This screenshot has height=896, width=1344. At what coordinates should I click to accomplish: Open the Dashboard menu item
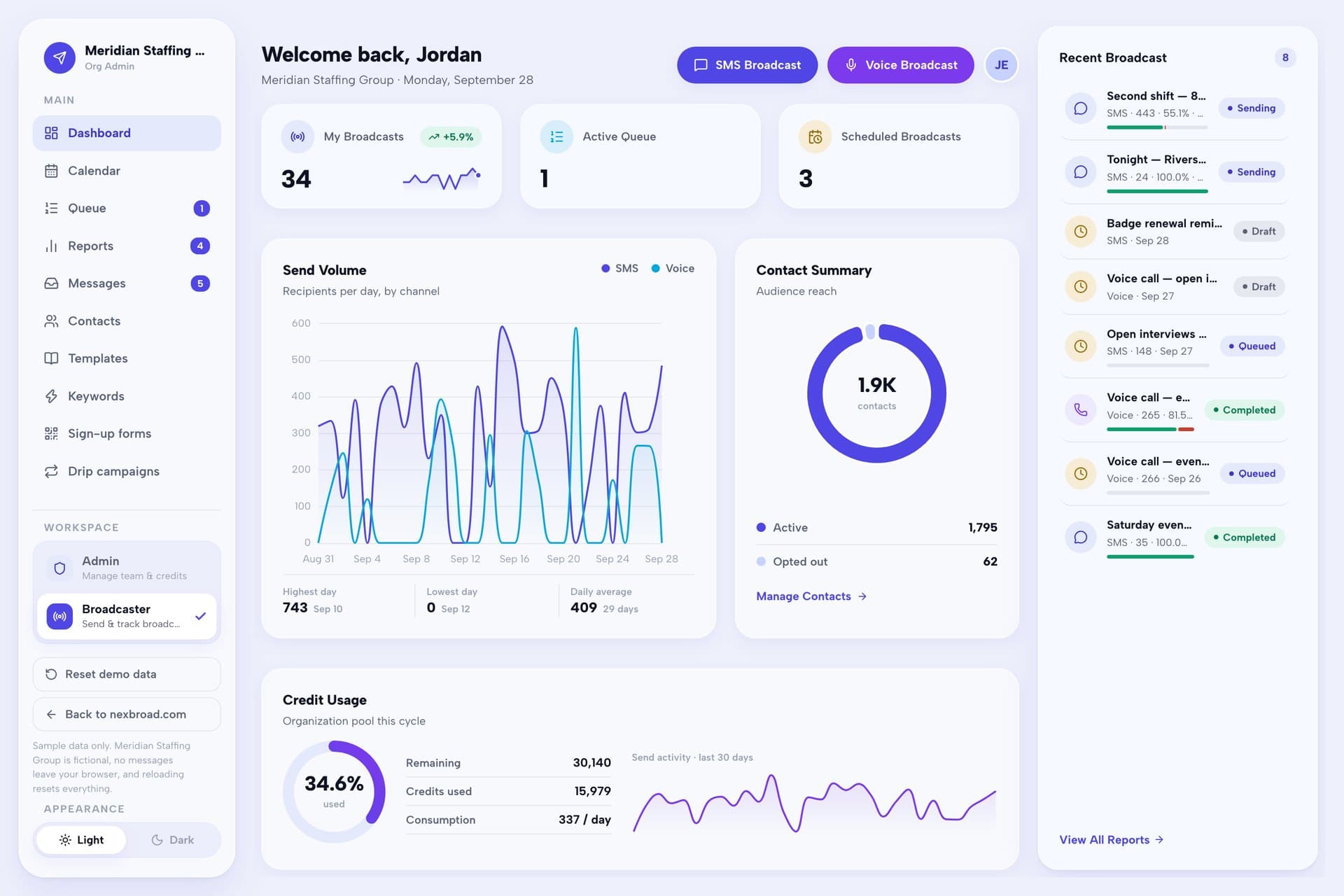(127, 133)
